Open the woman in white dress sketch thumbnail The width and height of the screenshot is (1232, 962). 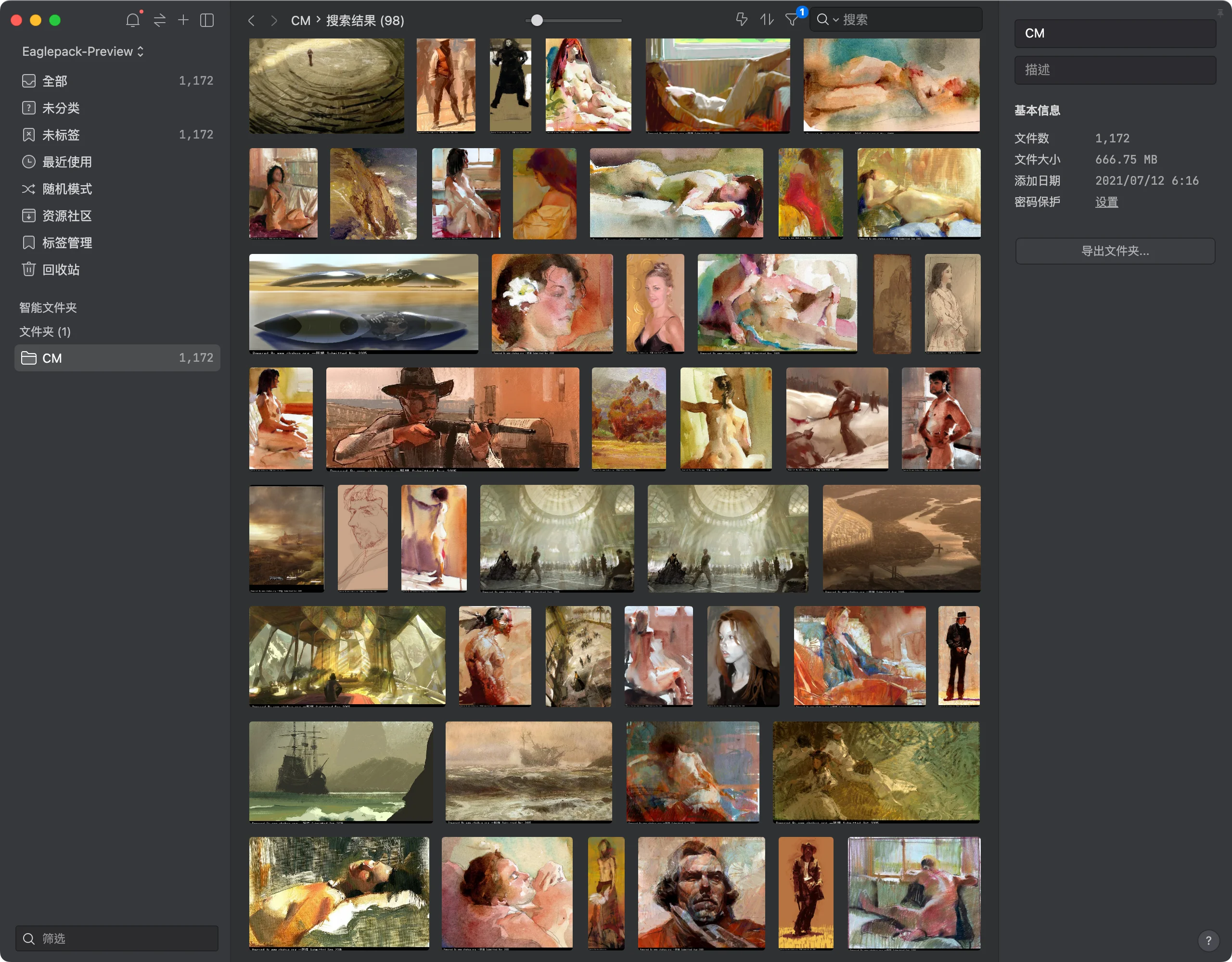point(953,304)
